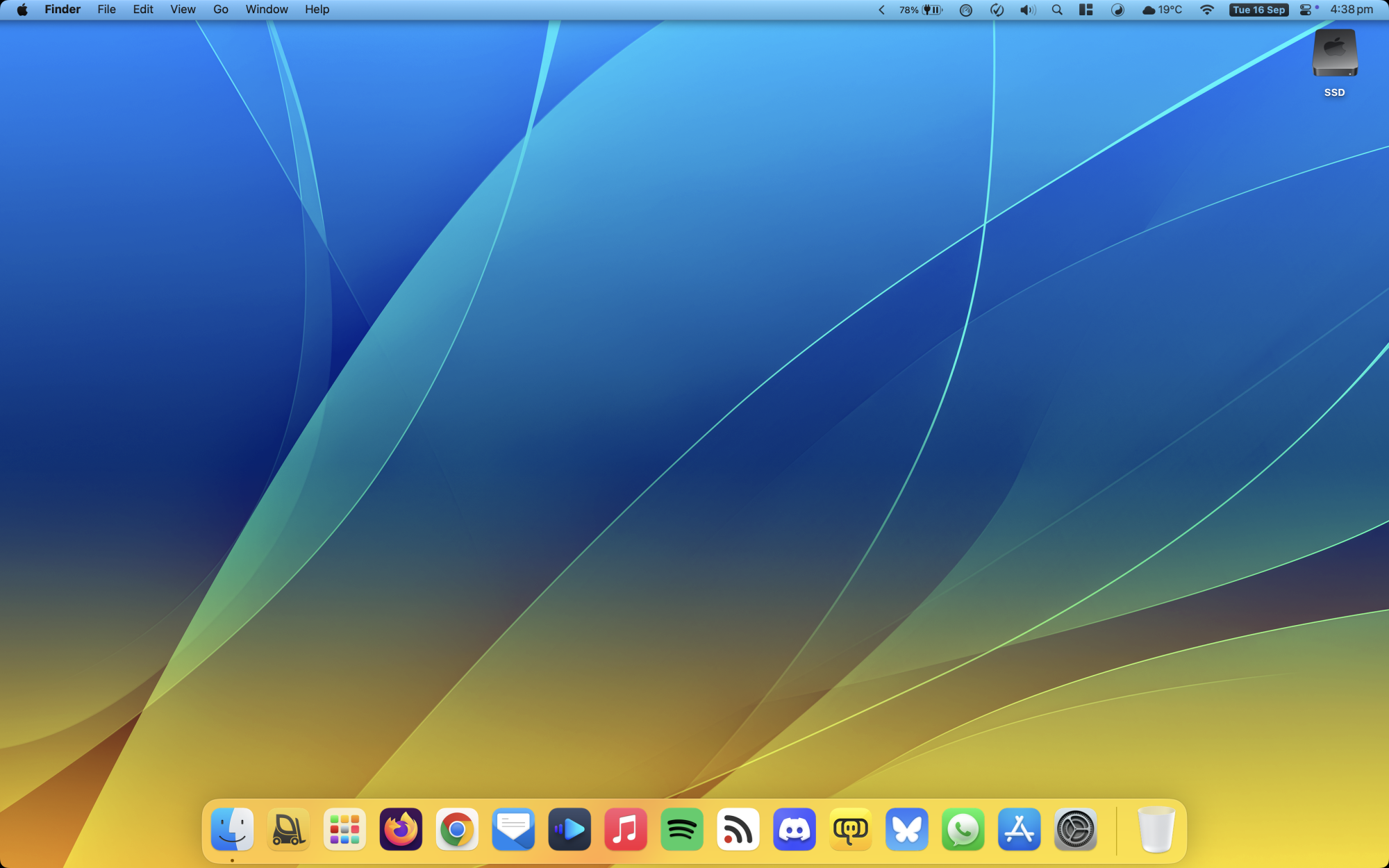Launch Google Chrome from Dock
This screenshot has width=1389, height=868.
point(457,829)
